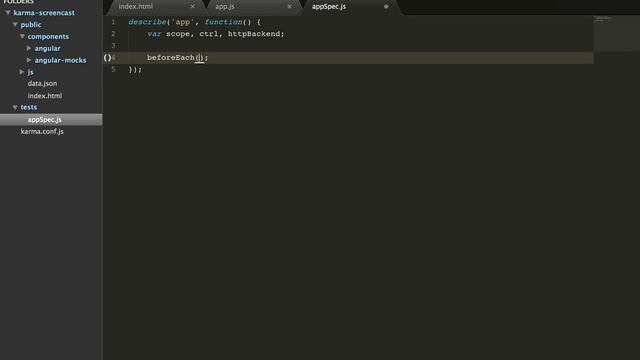Switch to the index.html tab
The image size is (640, 360).
pos(136,7)
